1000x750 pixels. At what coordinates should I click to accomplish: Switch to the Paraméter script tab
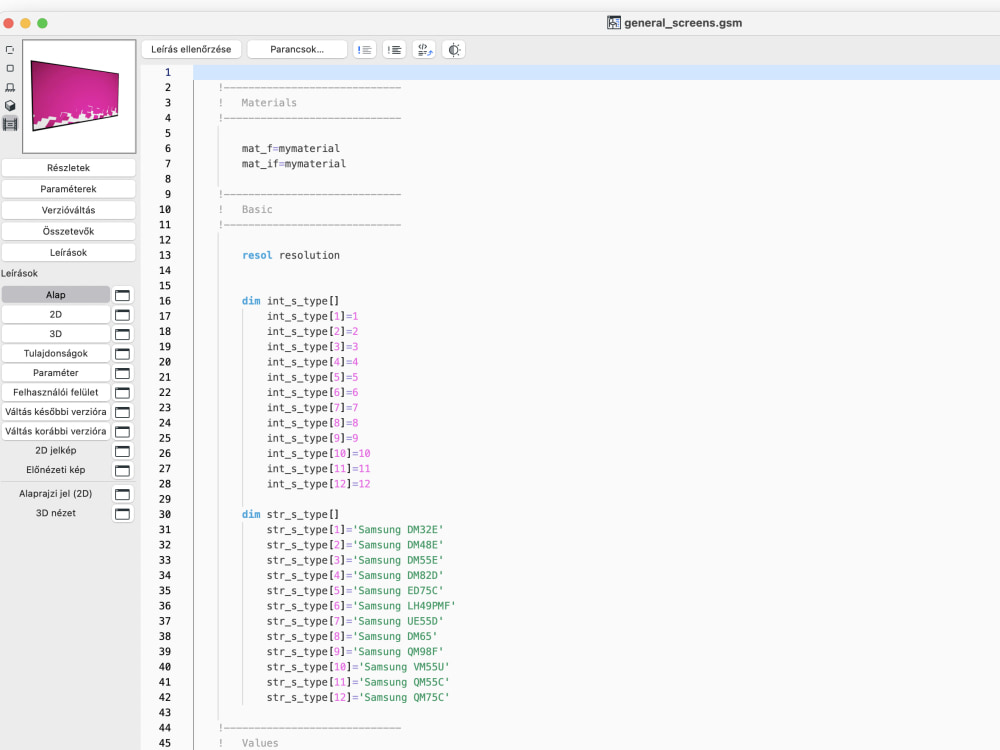click(55, 372)
